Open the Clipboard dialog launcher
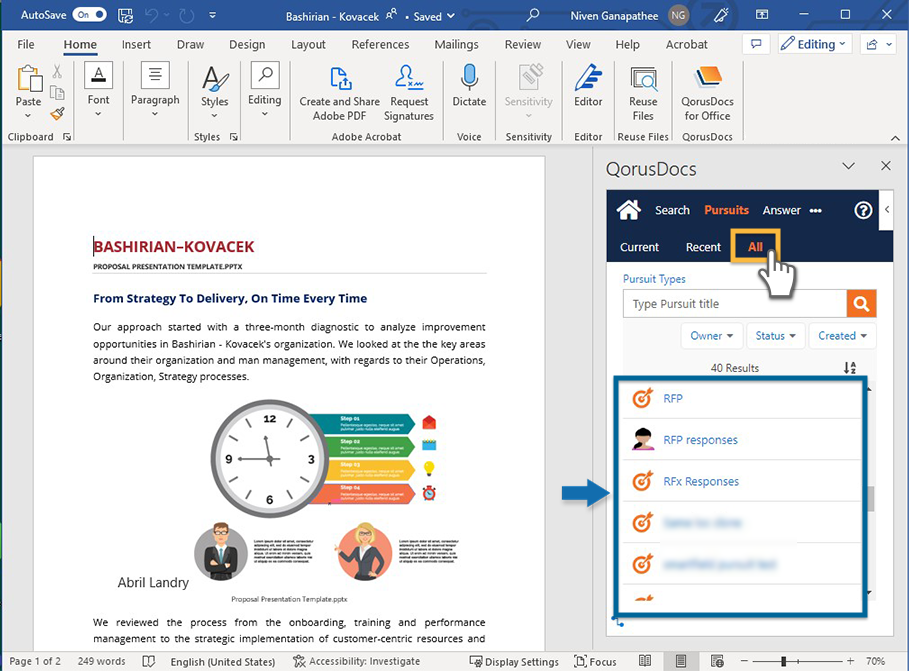 click(67, 137)
